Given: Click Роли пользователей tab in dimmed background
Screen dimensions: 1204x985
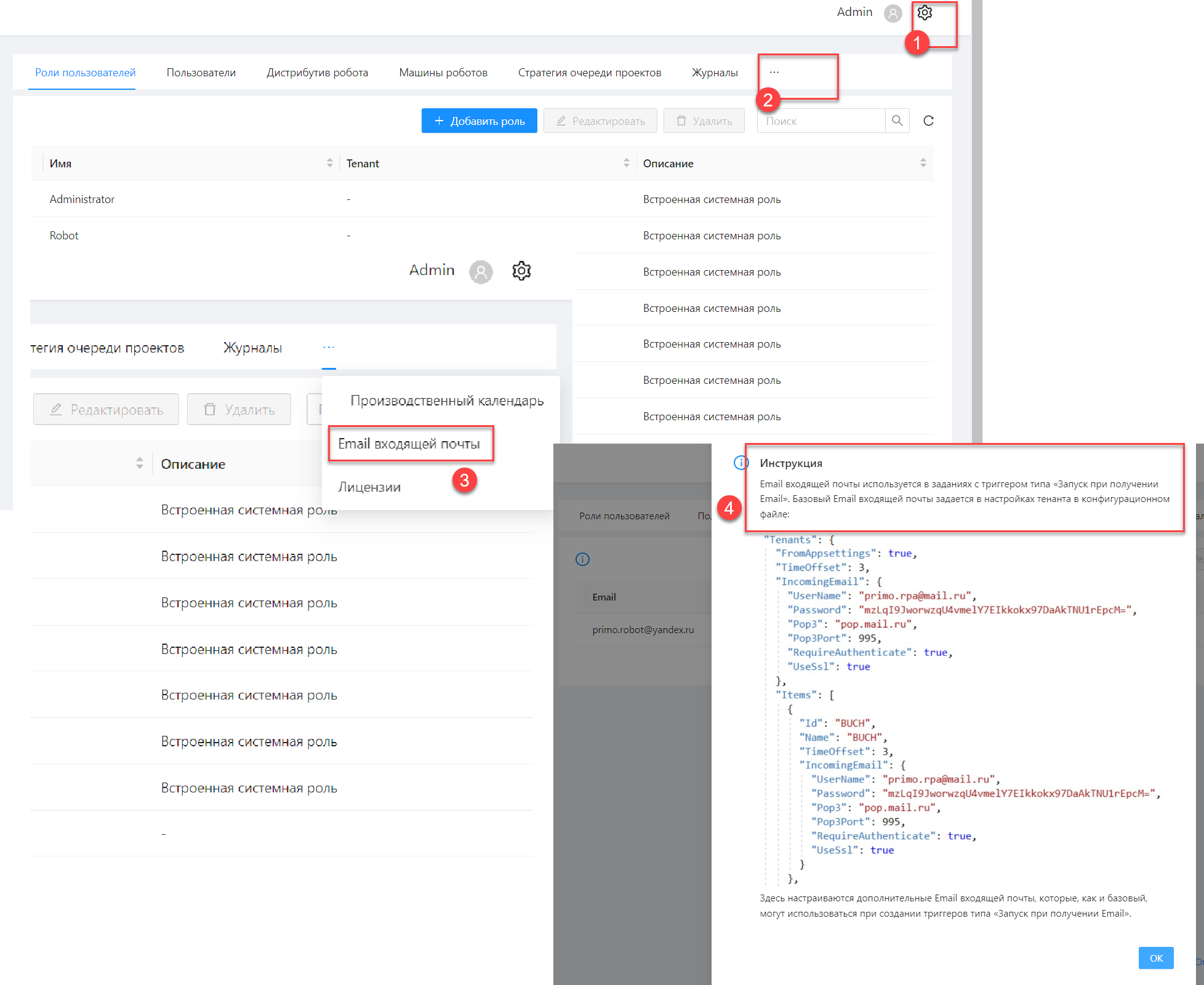Looking at the screenshot, I should point(624,516).
